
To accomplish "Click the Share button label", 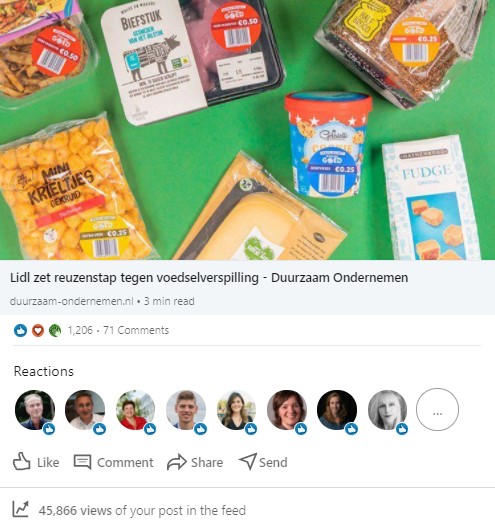I will pos(207,462).
